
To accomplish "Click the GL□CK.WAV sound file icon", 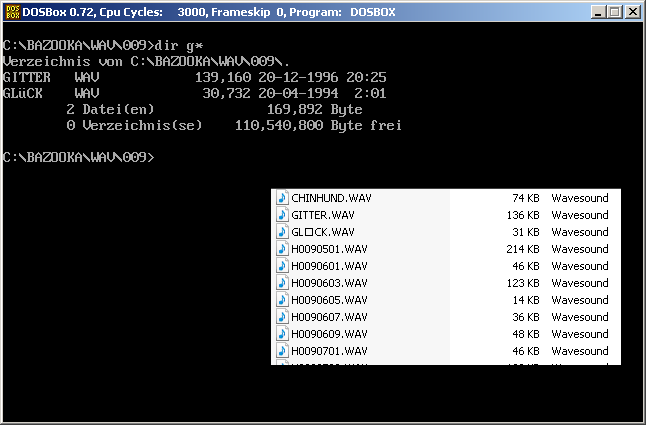I will [282, 232].
